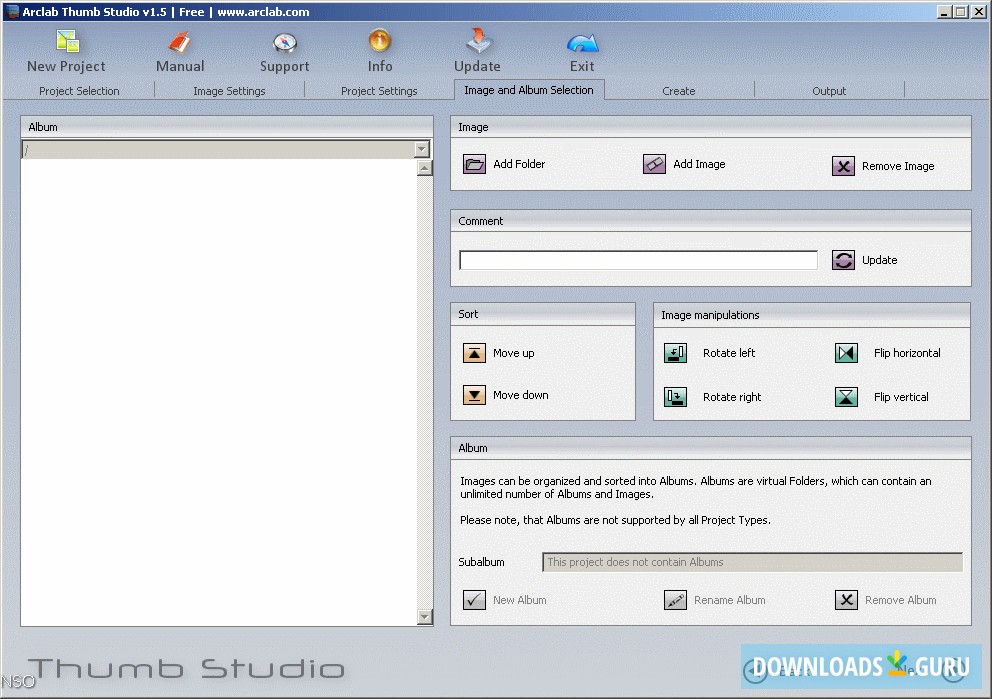Expand the Album path dropdown
Image resolution: width=992 pixels, height=699 pixels.
pos(422,149)
